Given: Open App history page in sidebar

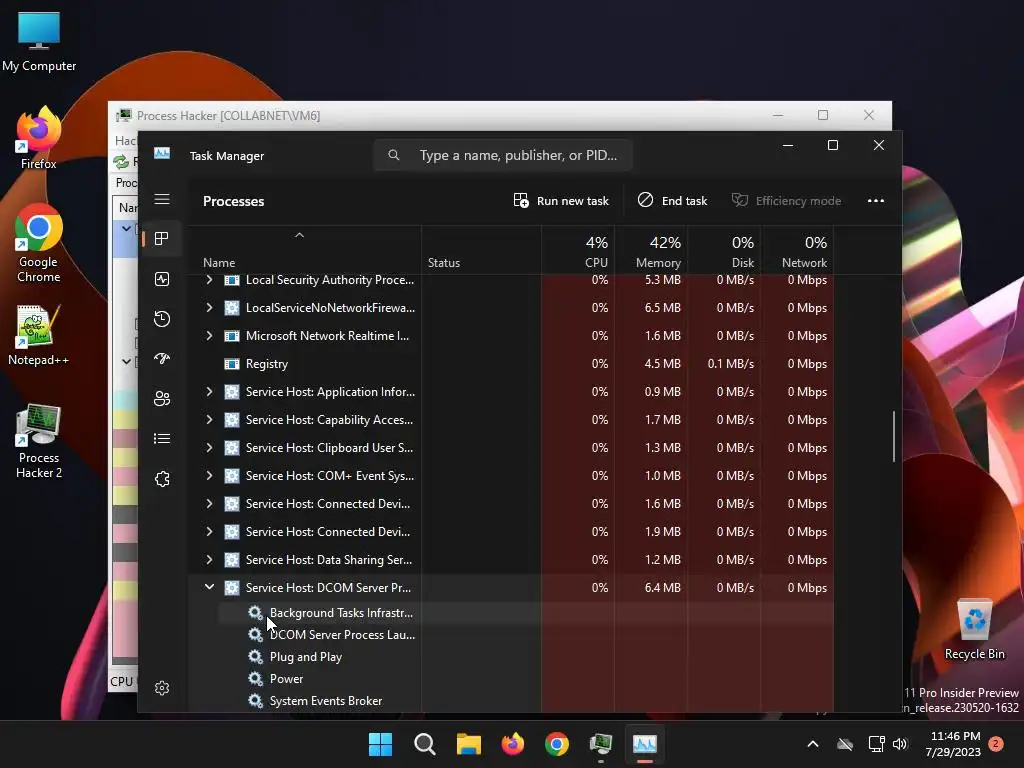Looking at the screenshot, I should [162, 319].
